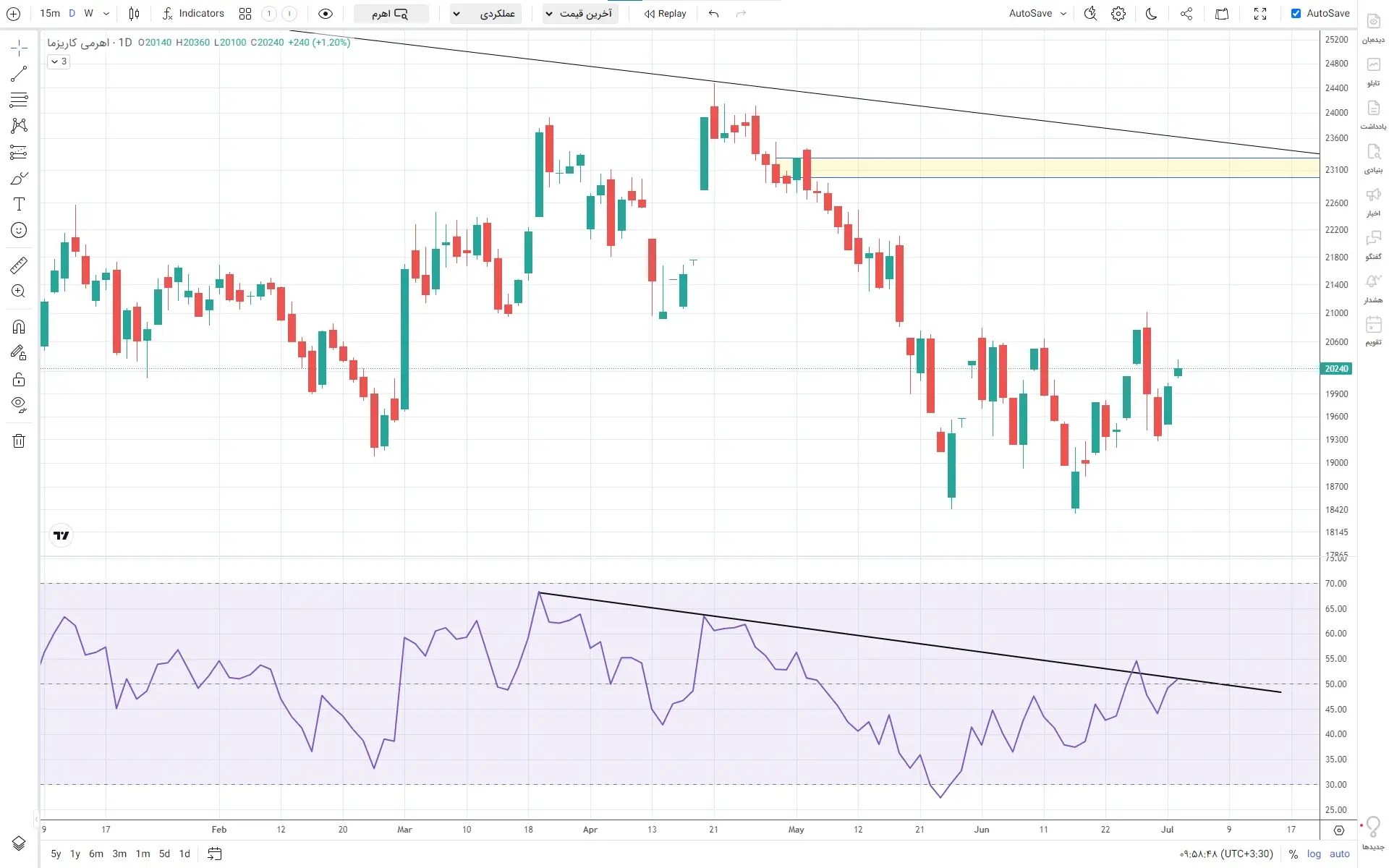Start bar Replay mode

tap(665, 14)
